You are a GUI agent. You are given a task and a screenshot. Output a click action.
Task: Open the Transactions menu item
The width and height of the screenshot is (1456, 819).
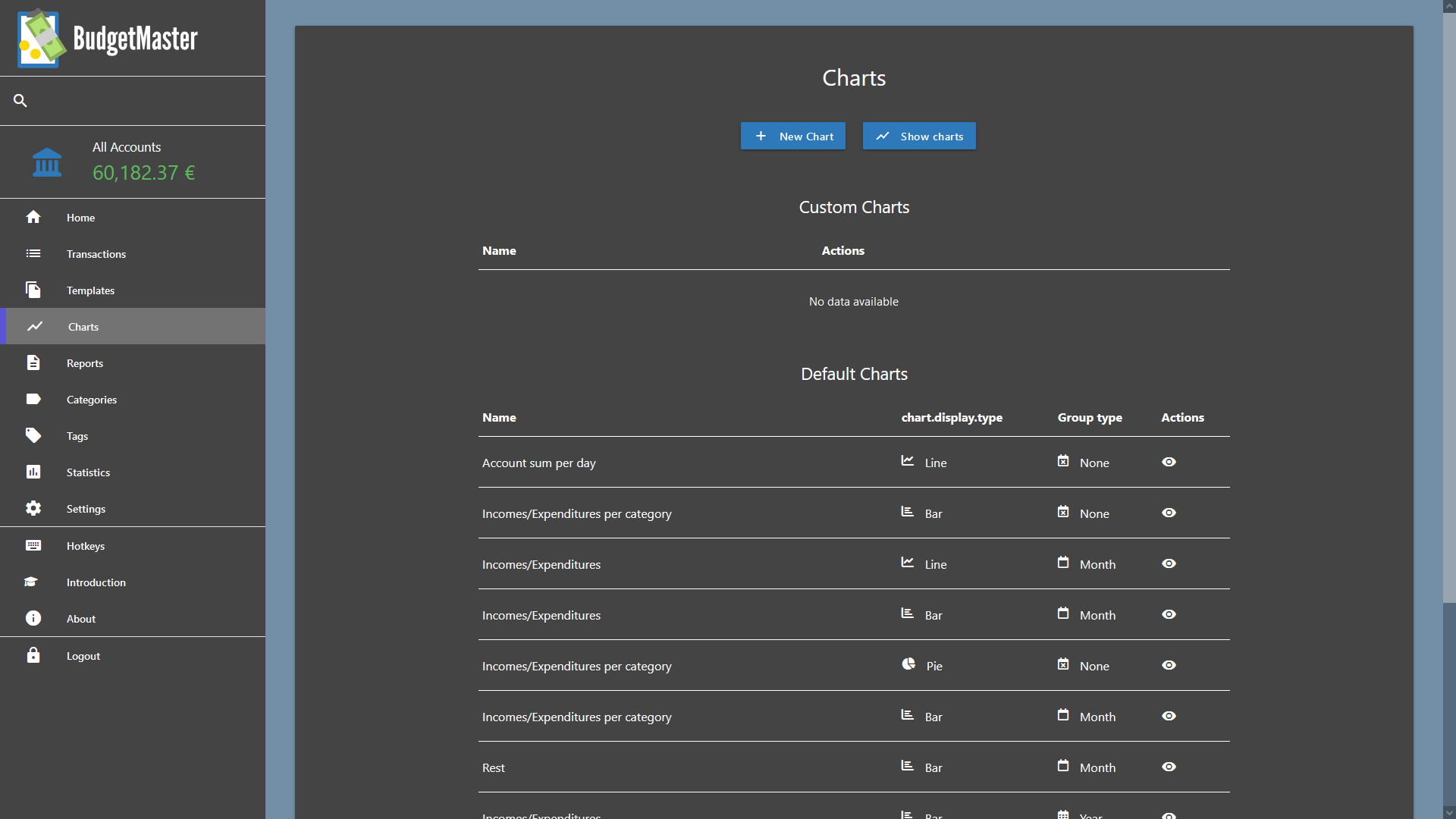133,253
